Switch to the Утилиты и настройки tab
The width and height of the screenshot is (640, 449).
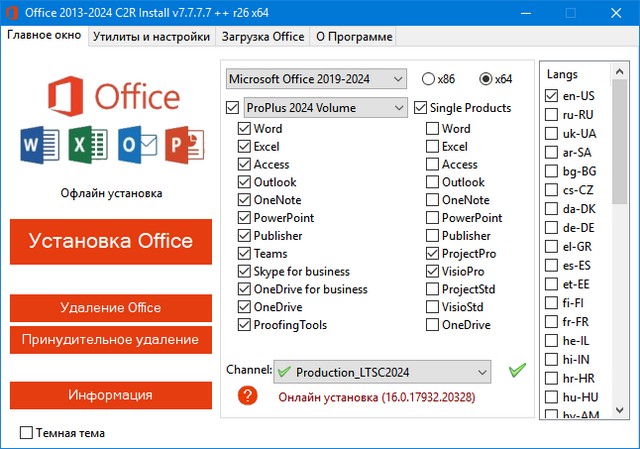pyautogui.click(x=151, y=37)
